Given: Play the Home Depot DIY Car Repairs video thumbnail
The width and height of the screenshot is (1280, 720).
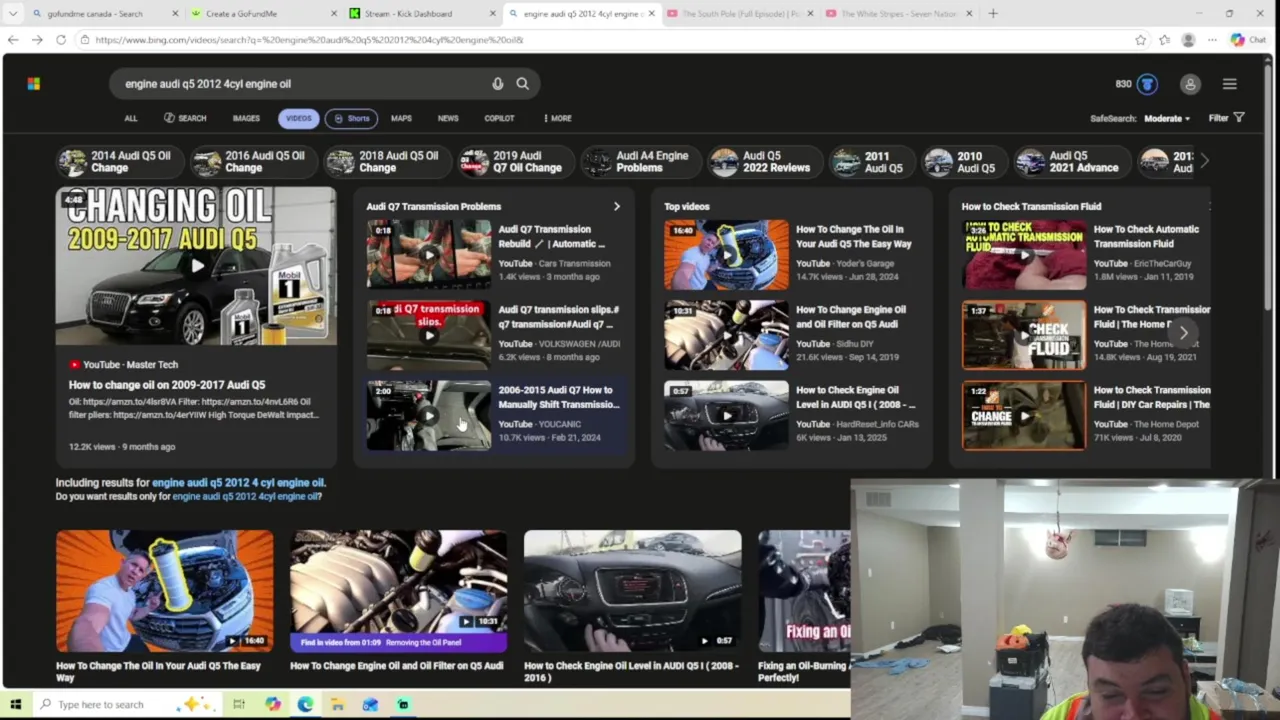Looking at the screenshot, I should click(x=1023, y=415).
